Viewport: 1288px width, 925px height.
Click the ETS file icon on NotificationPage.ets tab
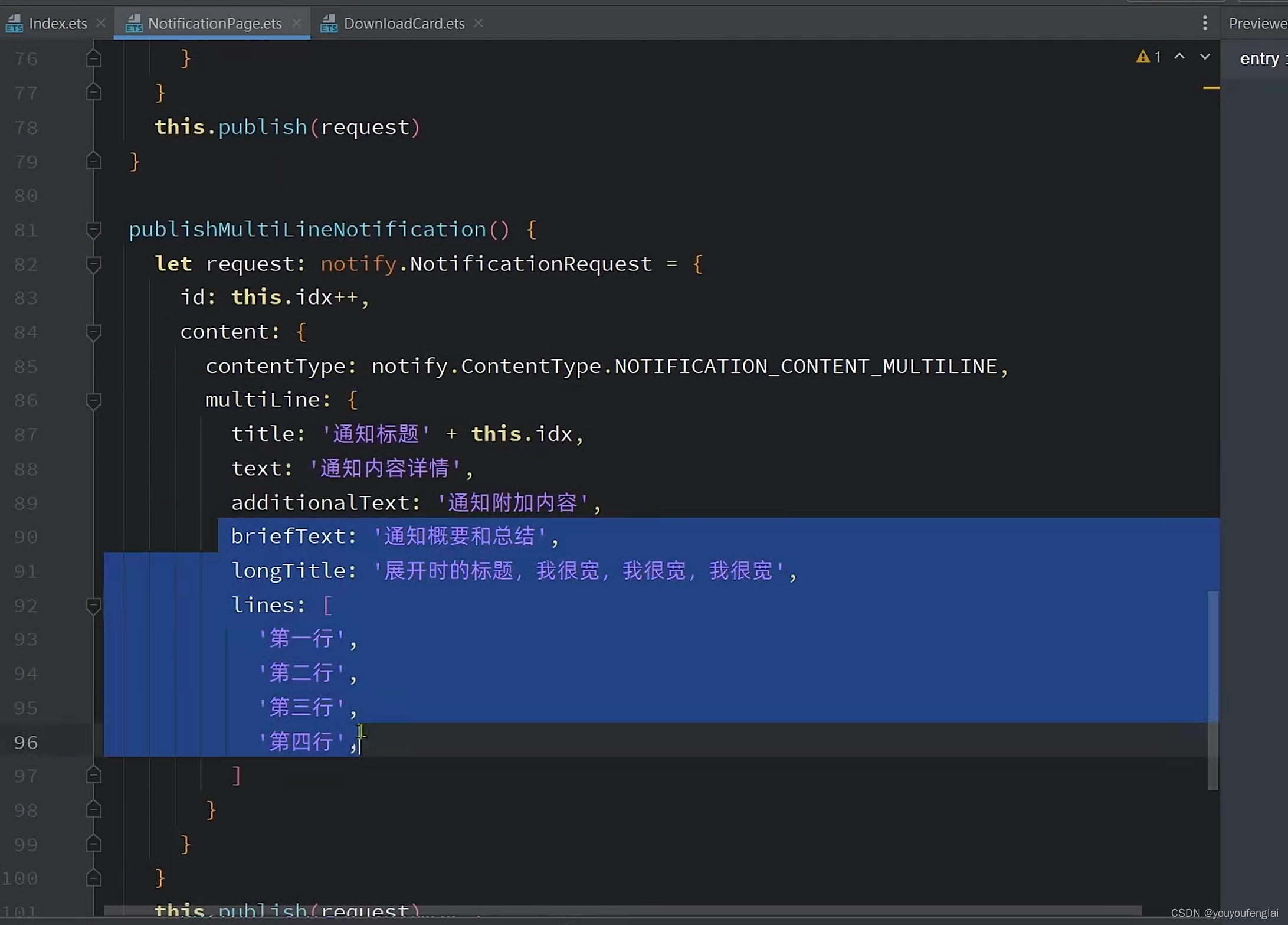pos(134,24)
